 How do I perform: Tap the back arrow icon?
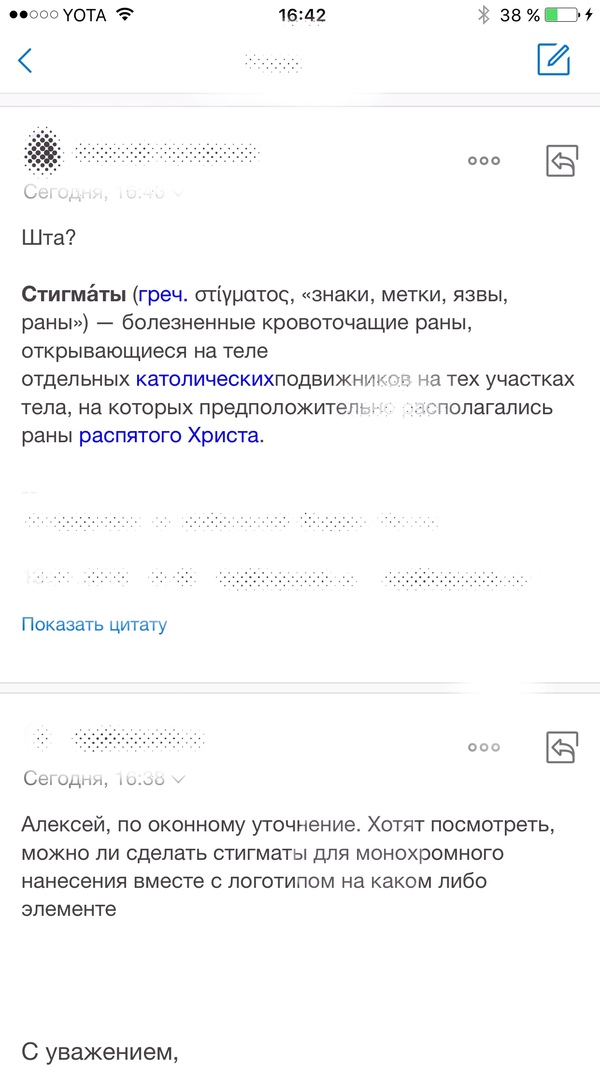point(26,60)
